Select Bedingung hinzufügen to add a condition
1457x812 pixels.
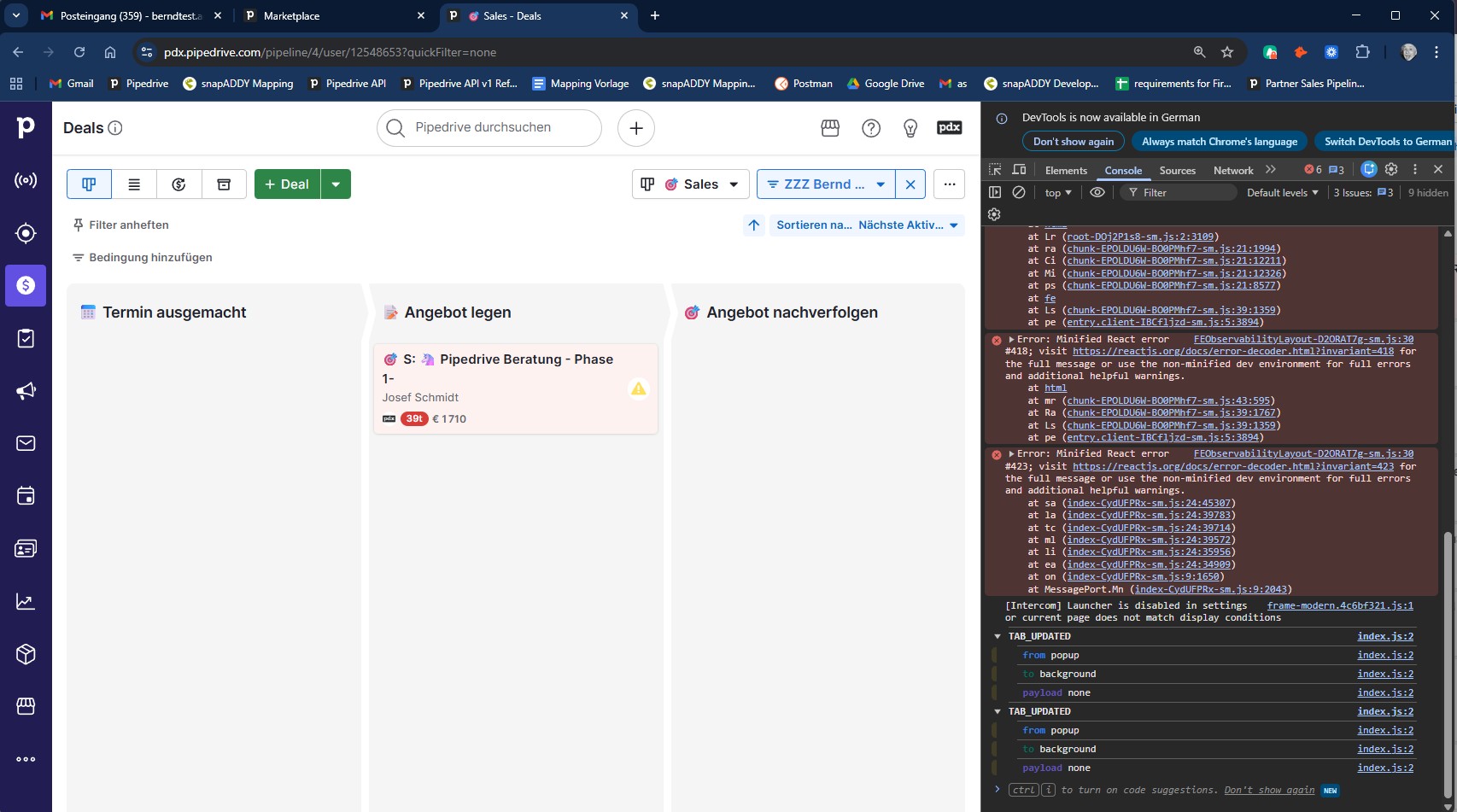(150, 257)
